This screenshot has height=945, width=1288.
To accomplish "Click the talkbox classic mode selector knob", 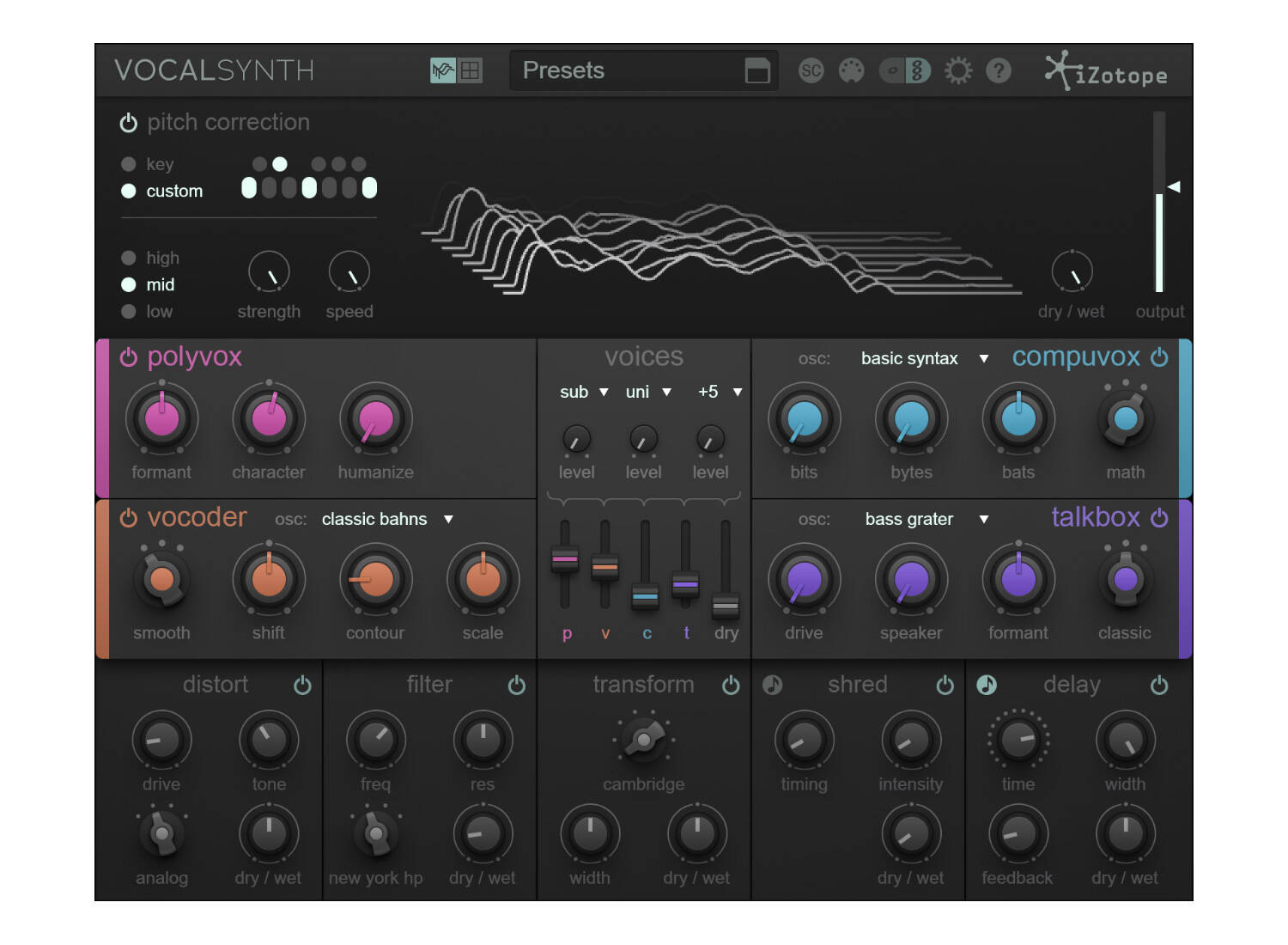I will pyautogui.click(x=1125, y=579).
